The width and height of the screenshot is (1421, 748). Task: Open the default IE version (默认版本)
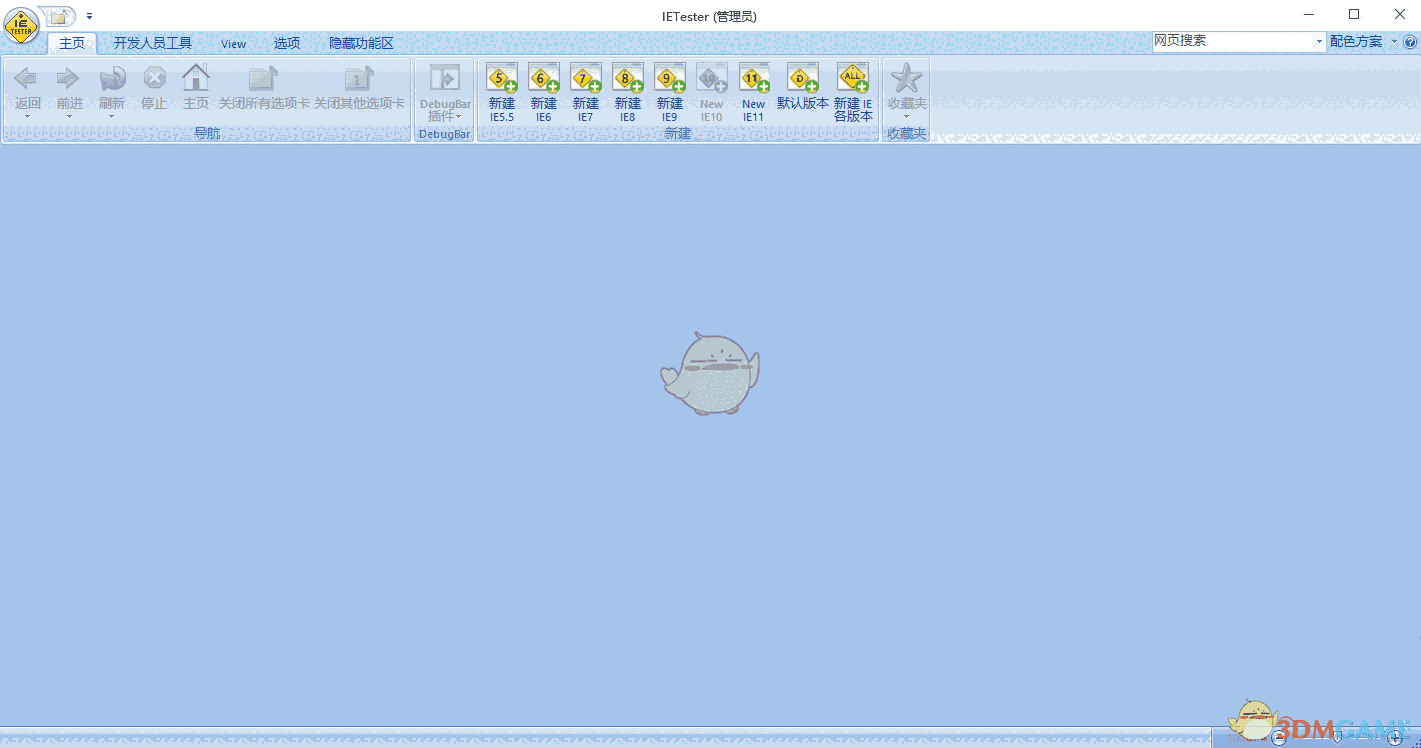point(802,90)
